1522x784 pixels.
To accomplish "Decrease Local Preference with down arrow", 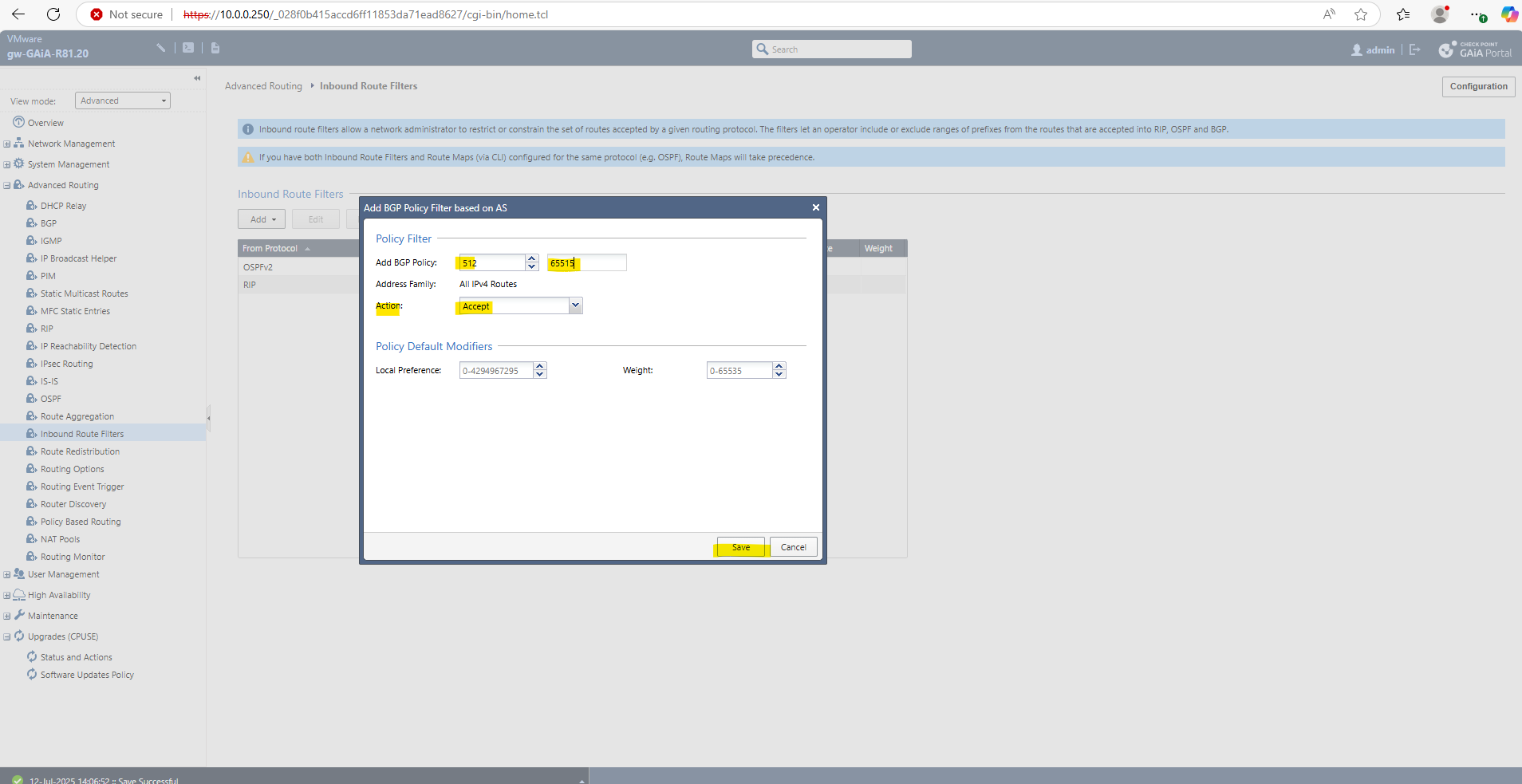I will [x=540, y=374].
